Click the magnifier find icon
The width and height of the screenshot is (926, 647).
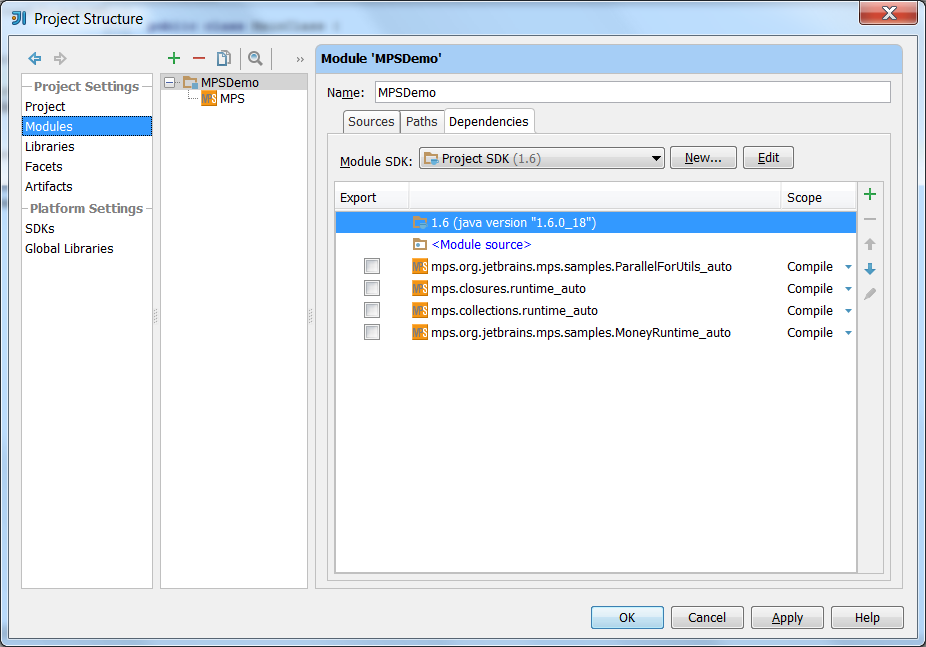click(255, 58)
